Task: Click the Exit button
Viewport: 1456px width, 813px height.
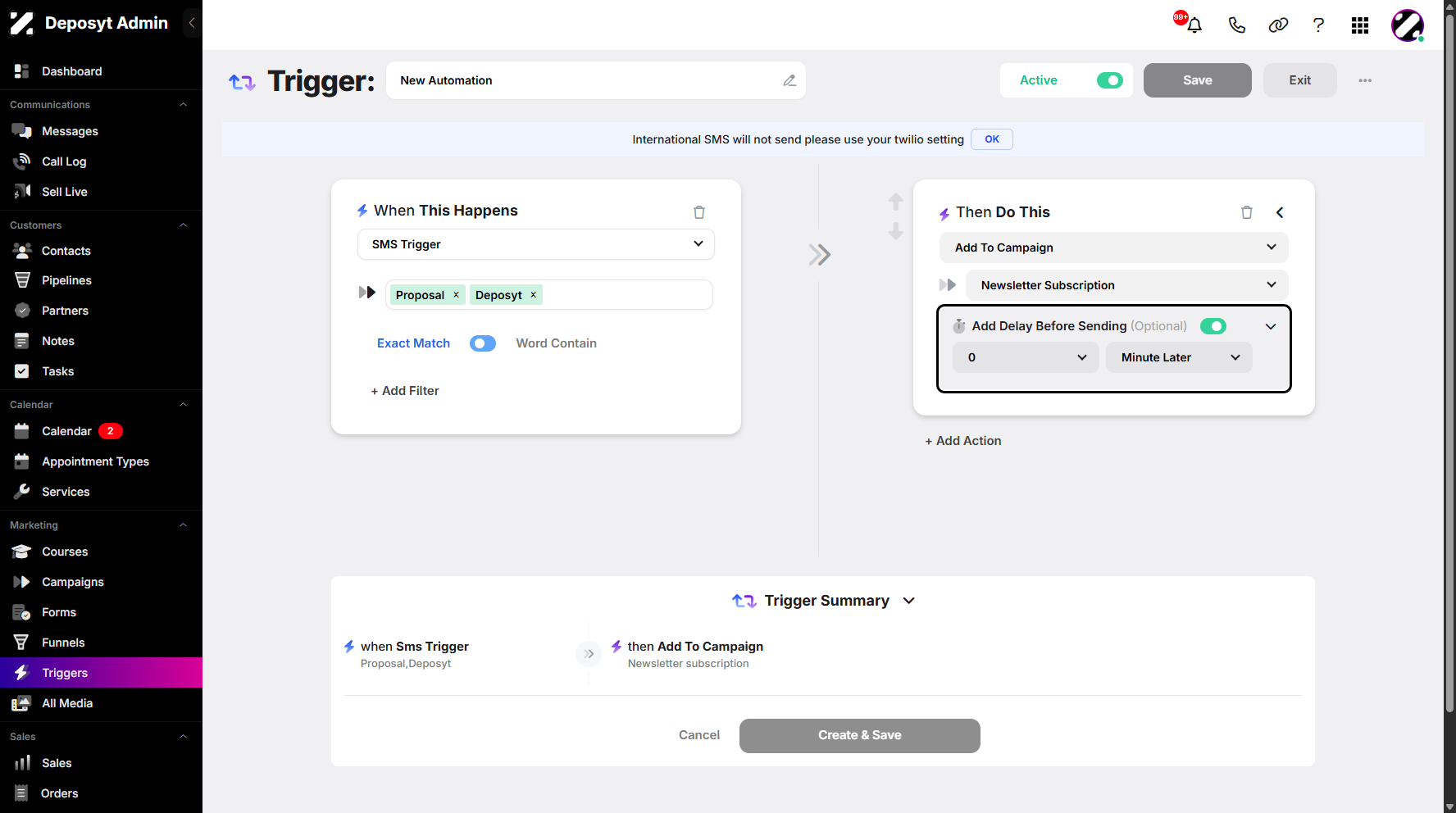Action: 1300,80
